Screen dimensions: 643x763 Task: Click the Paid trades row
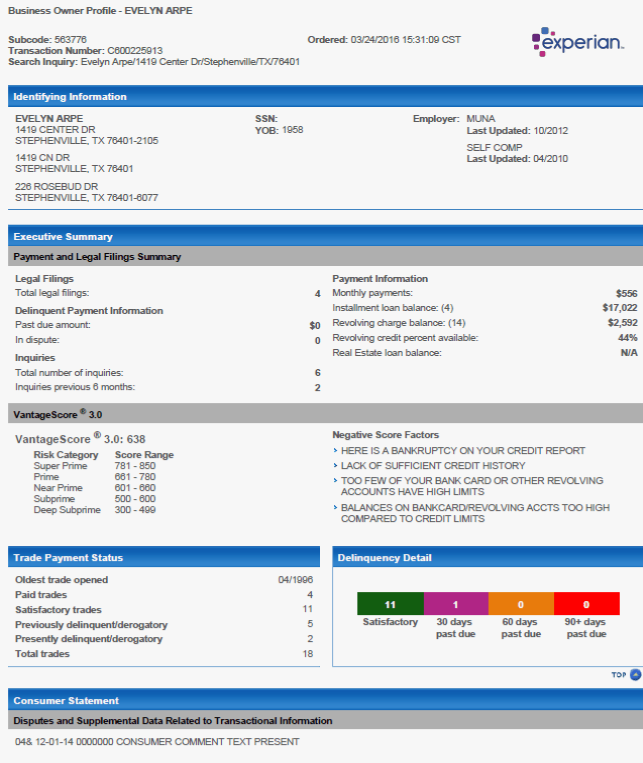point(164,595)
